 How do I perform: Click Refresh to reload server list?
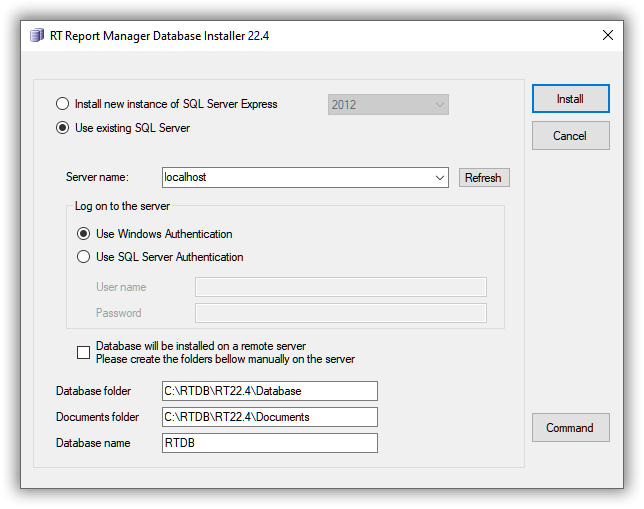point(484,177)
